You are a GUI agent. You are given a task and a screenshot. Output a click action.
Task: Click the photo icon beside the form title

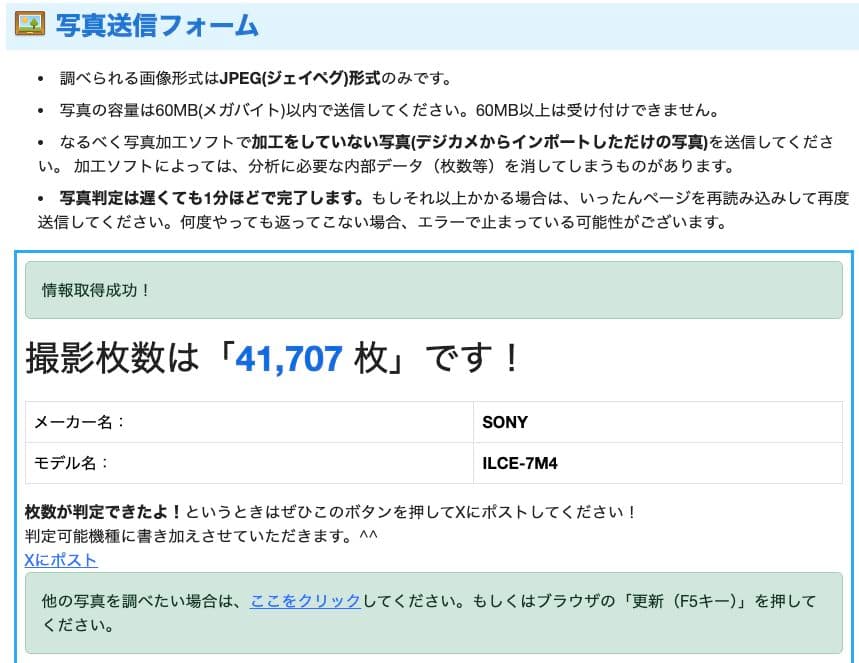pyautogui.click(x=30, y=25)
